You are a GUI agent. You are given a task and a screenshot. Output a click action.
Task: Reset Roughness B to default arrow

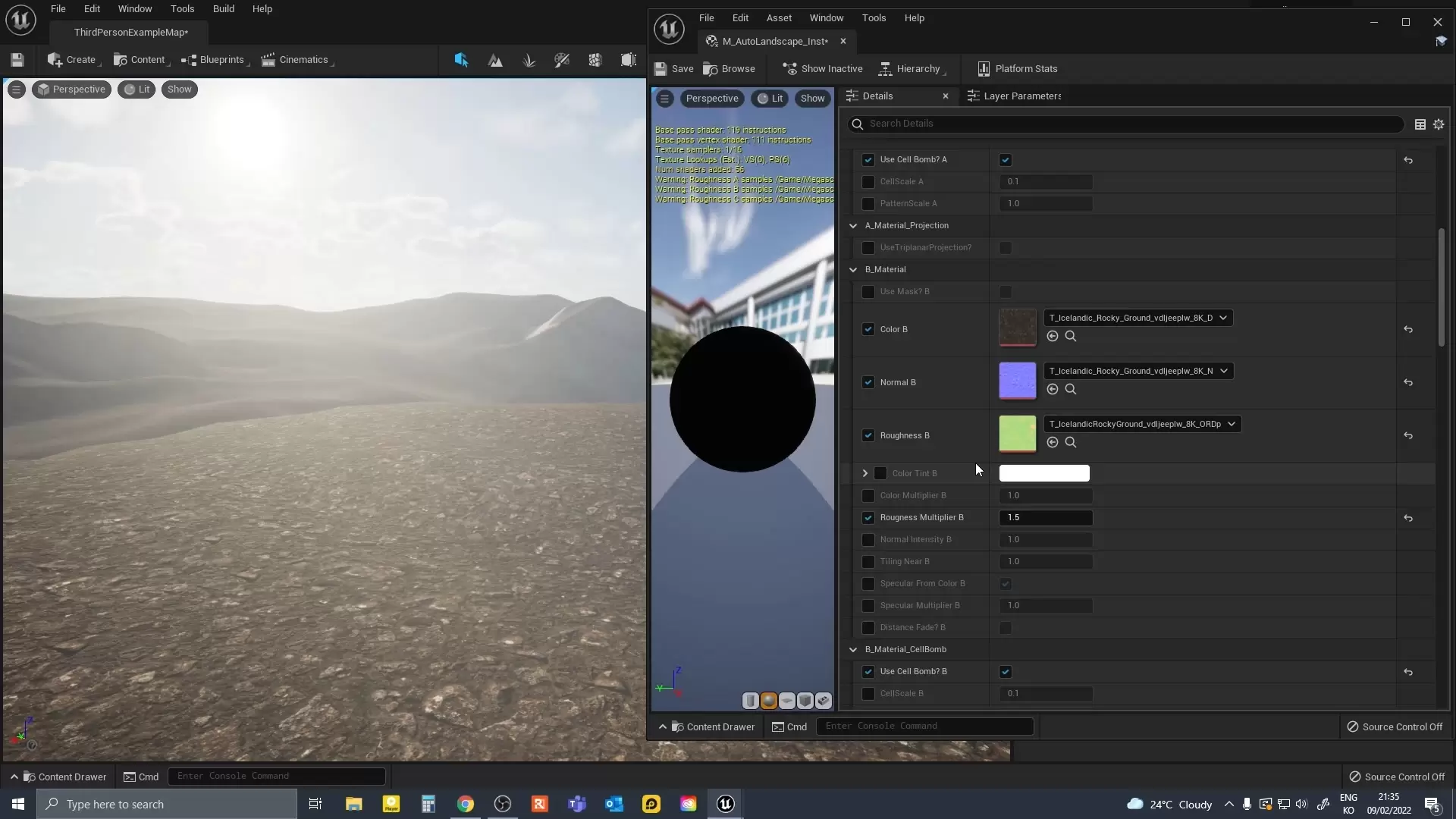[x=1408, y=436]
